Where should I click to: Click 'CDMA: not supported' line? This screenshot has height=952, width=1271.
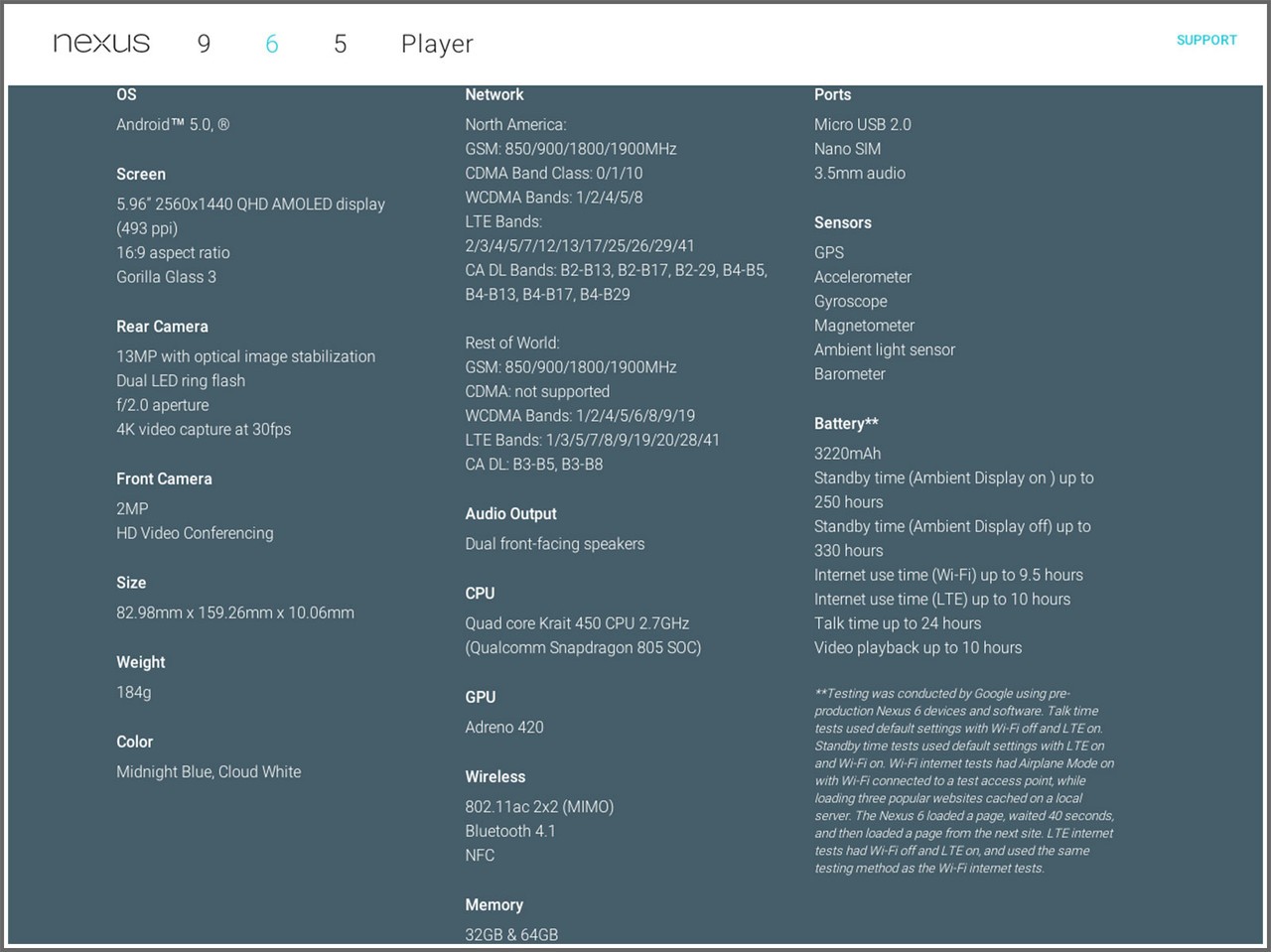(x=537, y=391)
